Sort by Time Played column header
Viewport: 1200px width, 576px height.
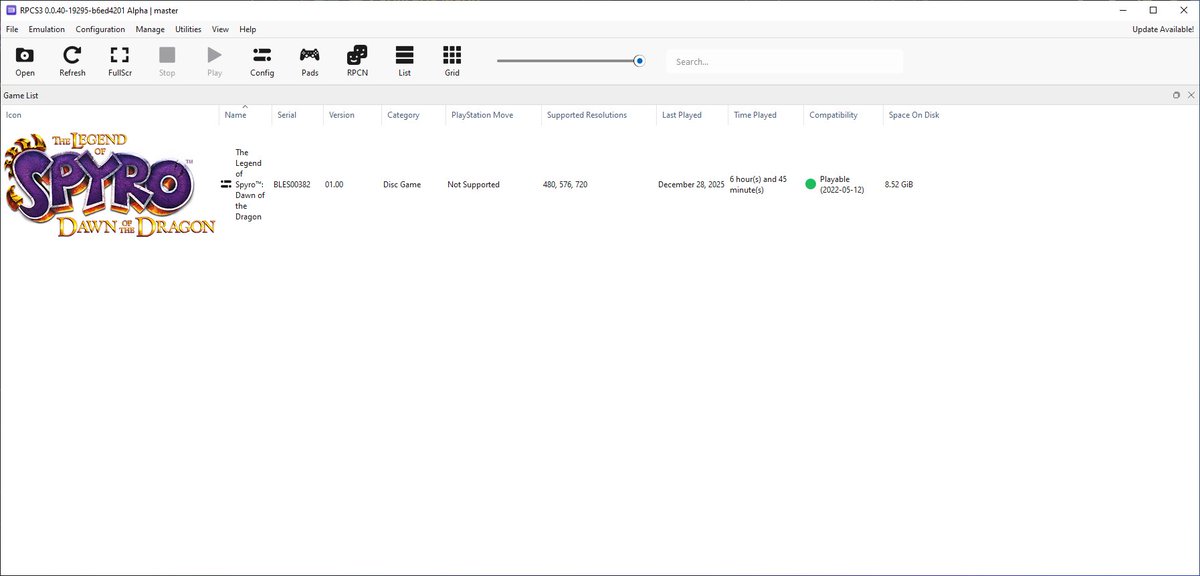point(766,115)
